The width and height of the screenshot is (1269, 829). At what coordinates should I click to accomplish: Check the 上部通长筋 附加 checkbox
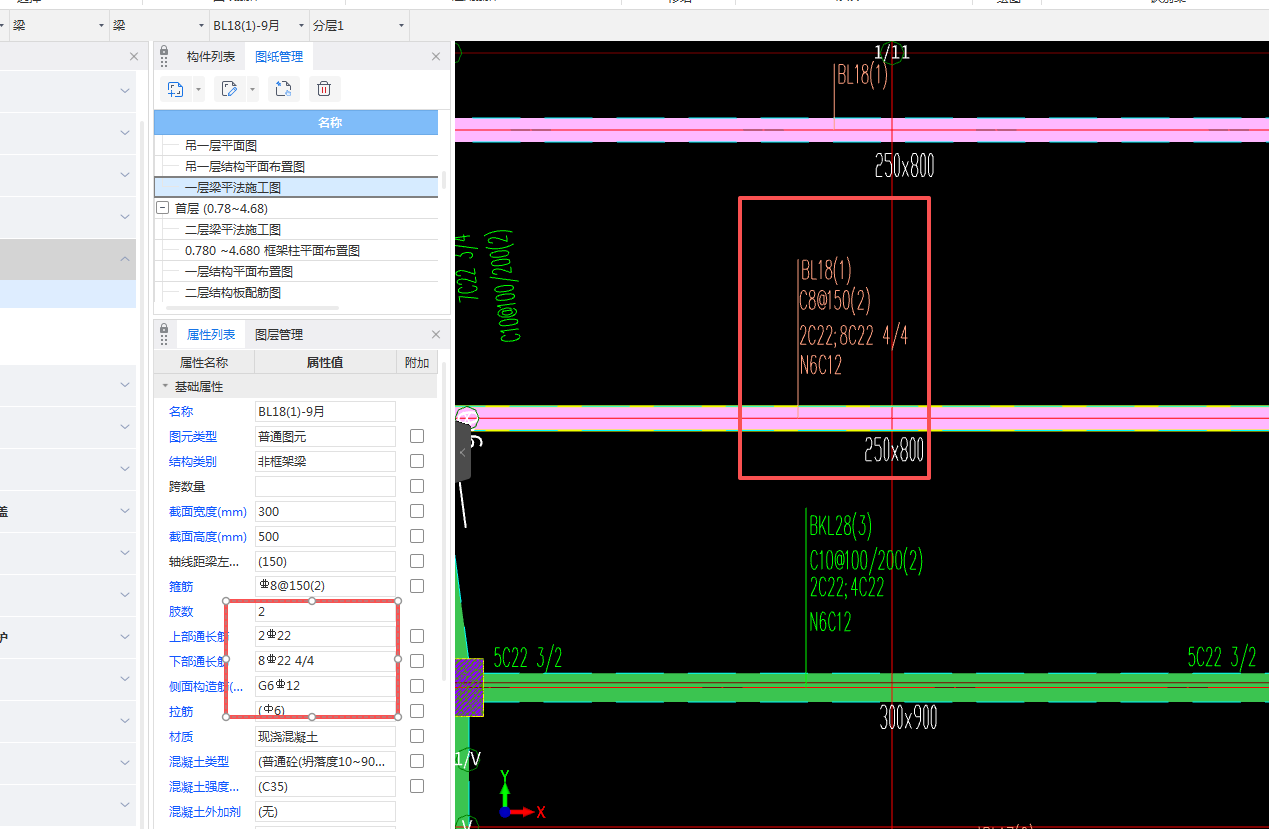click(x=417, y=636)
